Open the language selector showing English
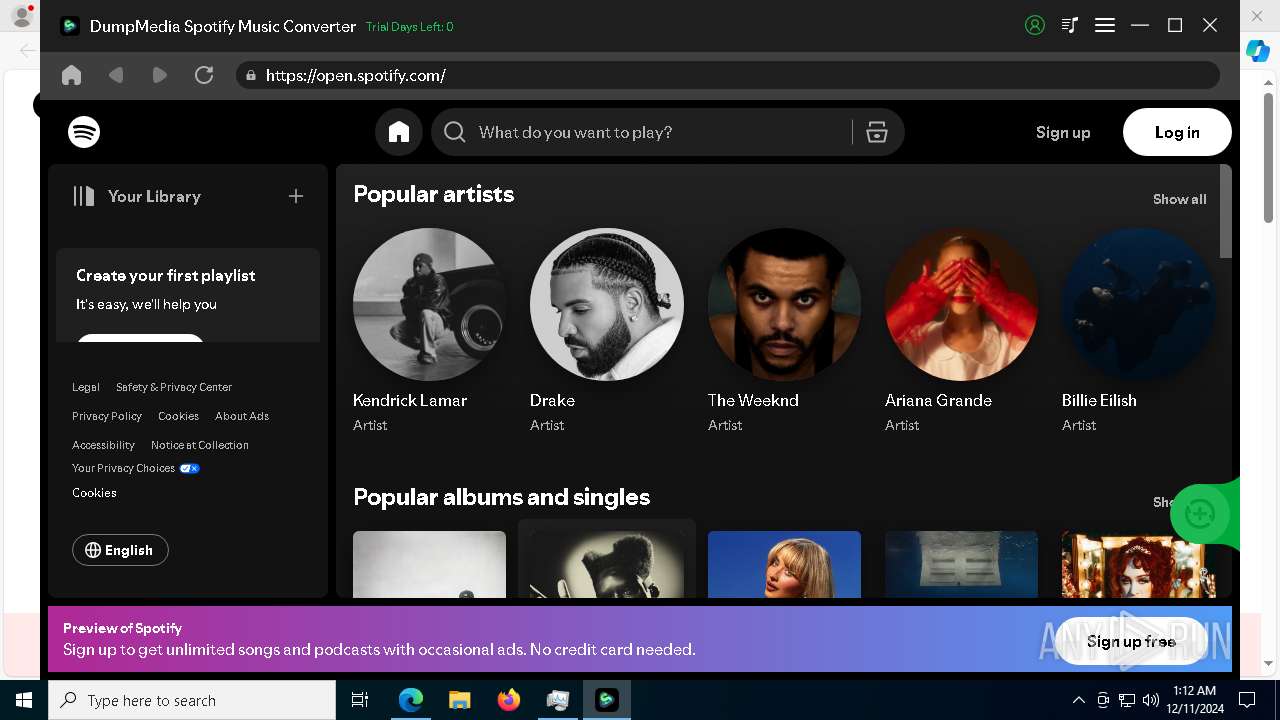1280x720 pixels. click(120, 550)
